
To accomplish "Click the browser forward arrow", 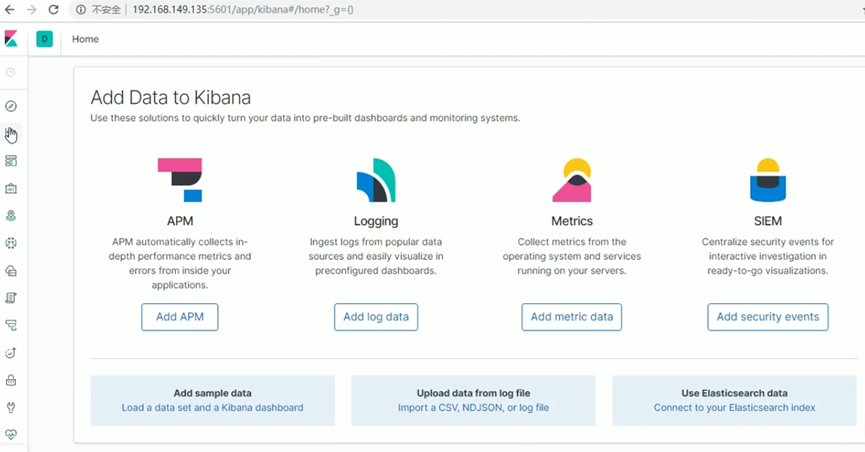I will point(31,9).
